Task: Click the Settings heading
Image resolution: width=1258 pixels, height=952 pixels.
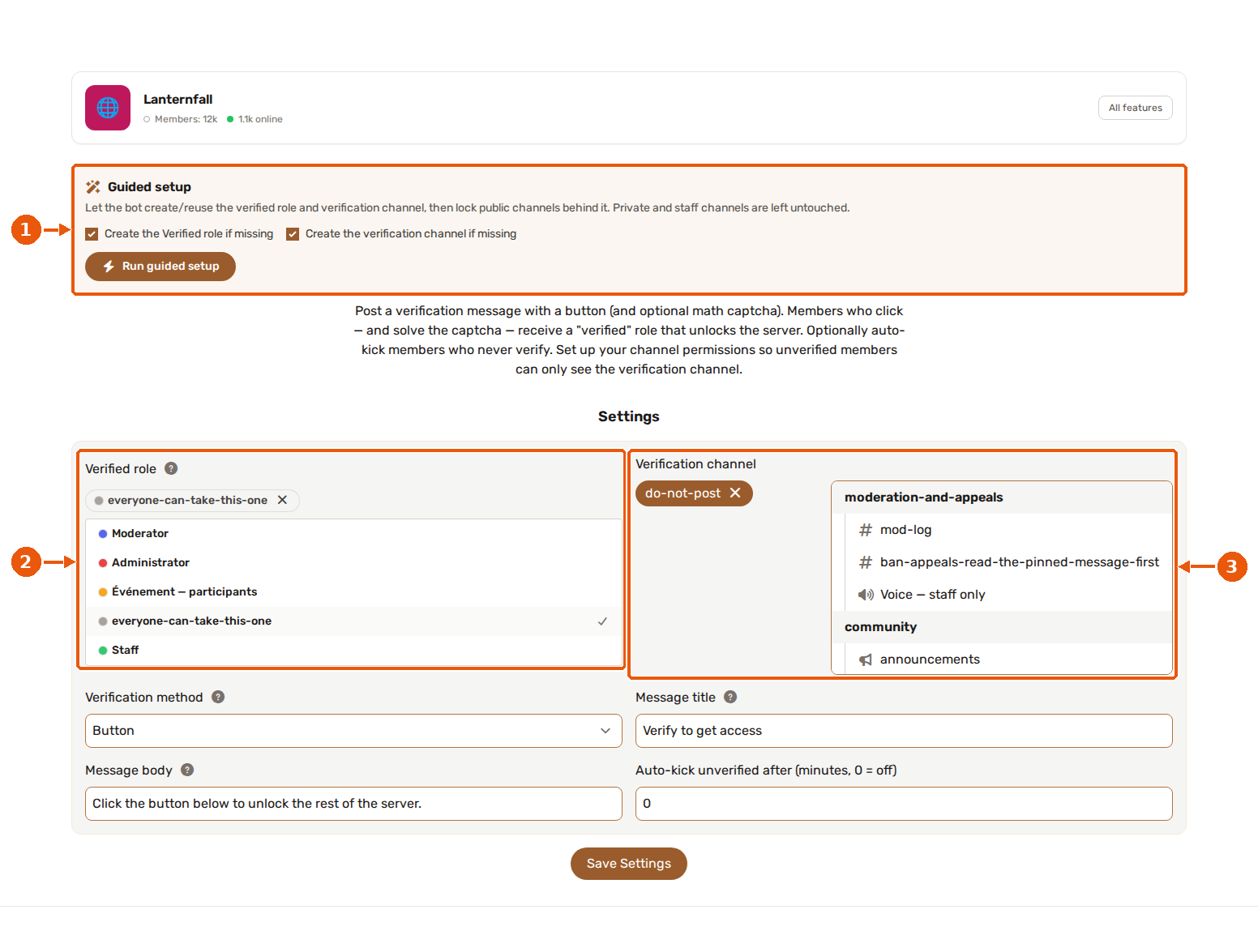Action: 629,416
